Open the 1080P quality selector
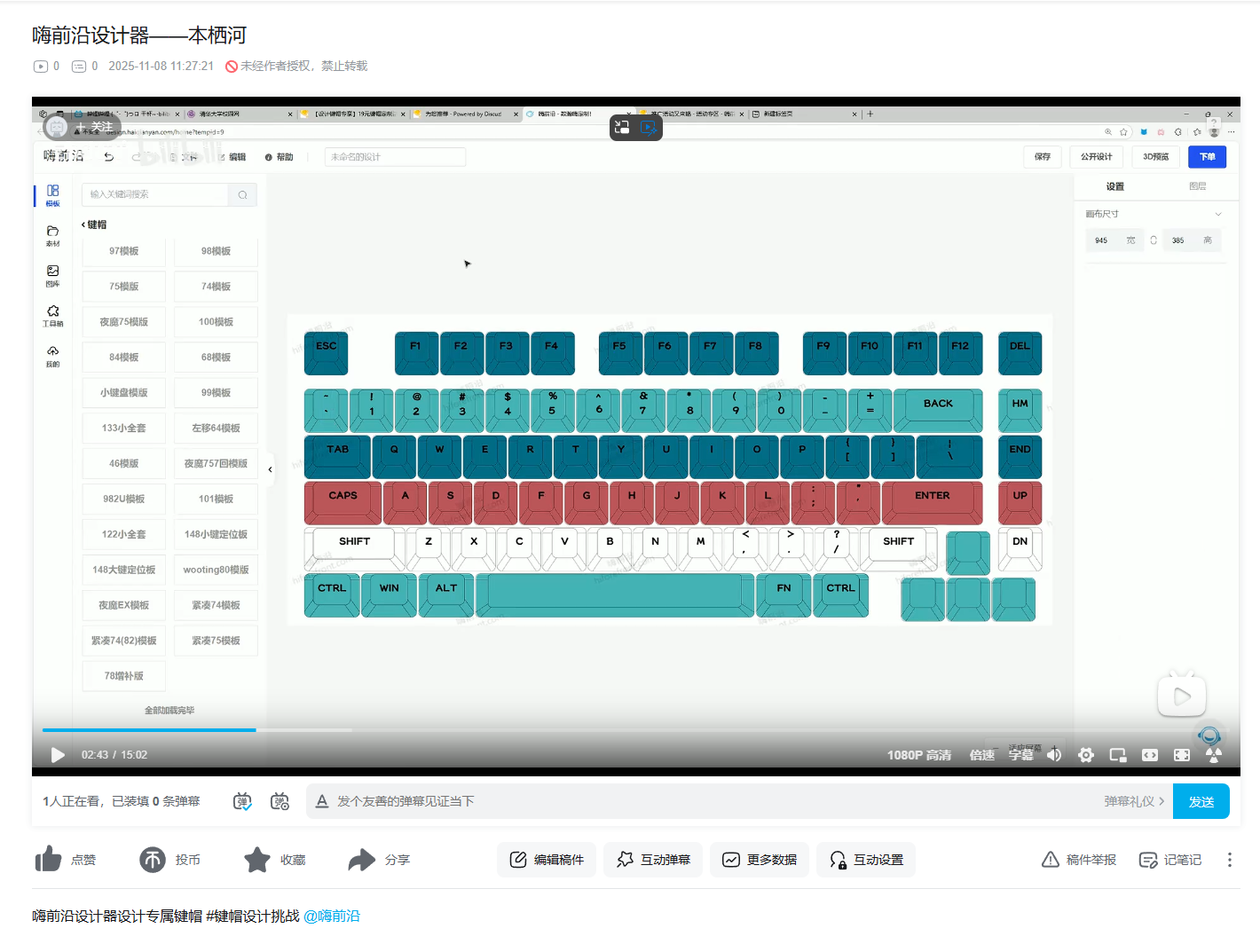This screenshot has height=952, width=1260. coord(918,755)
